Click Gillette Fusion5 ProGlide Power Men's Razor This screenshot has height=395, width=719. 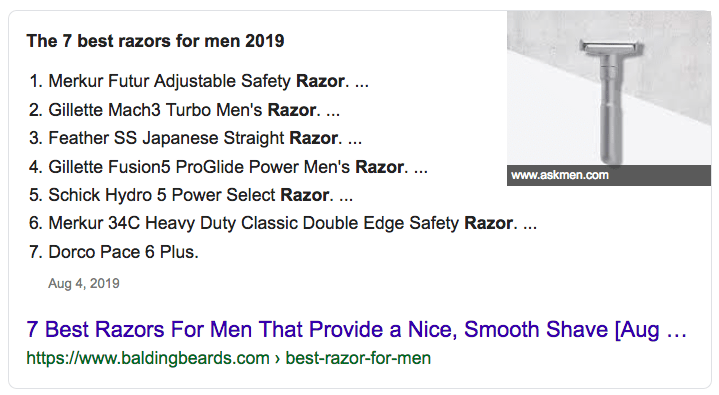tap(228, 167)
